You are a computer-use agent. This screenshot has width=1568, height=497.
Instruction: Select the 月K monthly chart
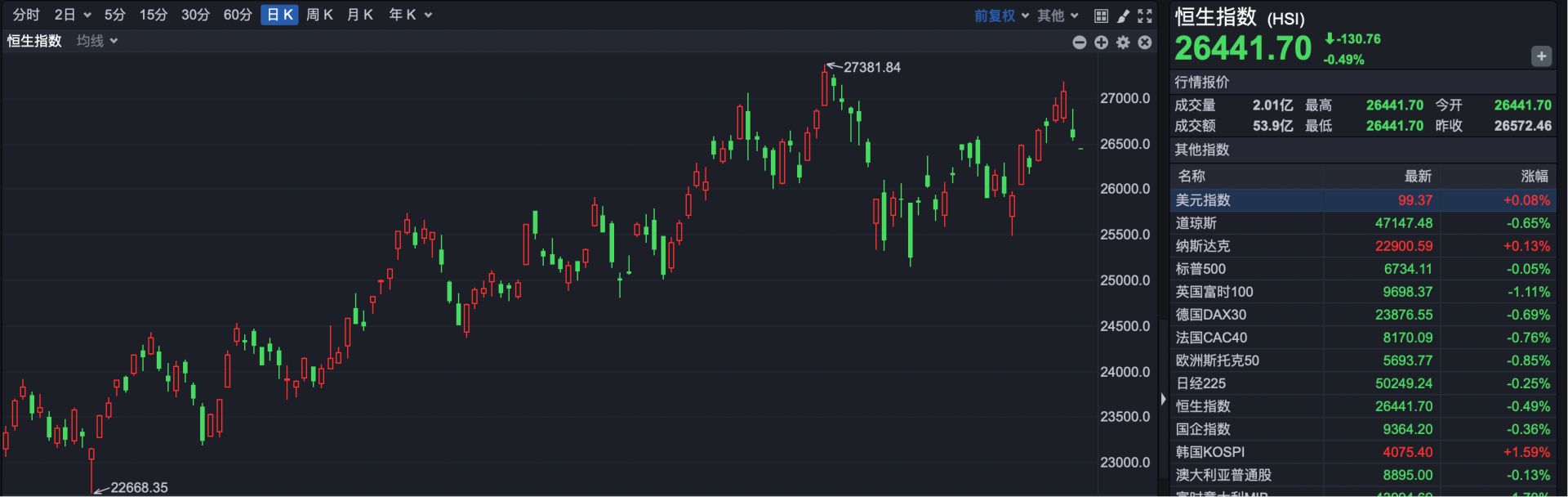coord(359,15)
